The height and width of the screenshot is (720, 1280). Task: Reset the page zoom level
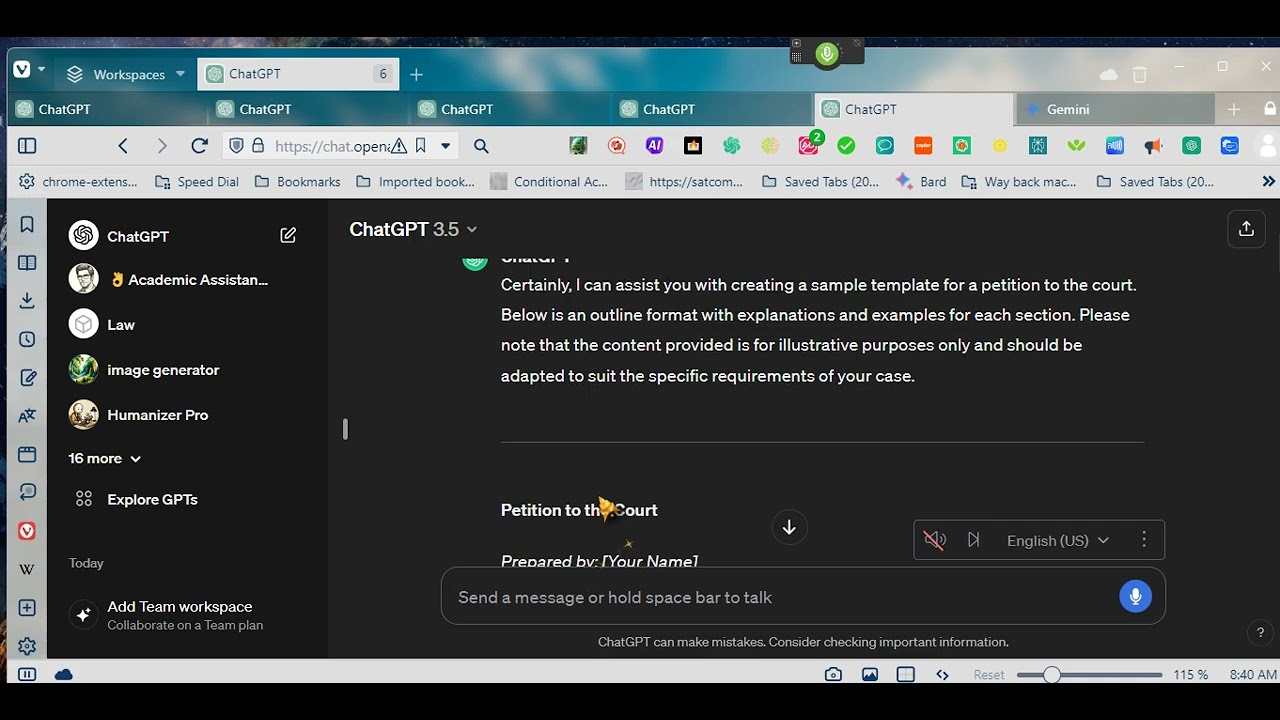pyautogui.click(x=989, y=675)
